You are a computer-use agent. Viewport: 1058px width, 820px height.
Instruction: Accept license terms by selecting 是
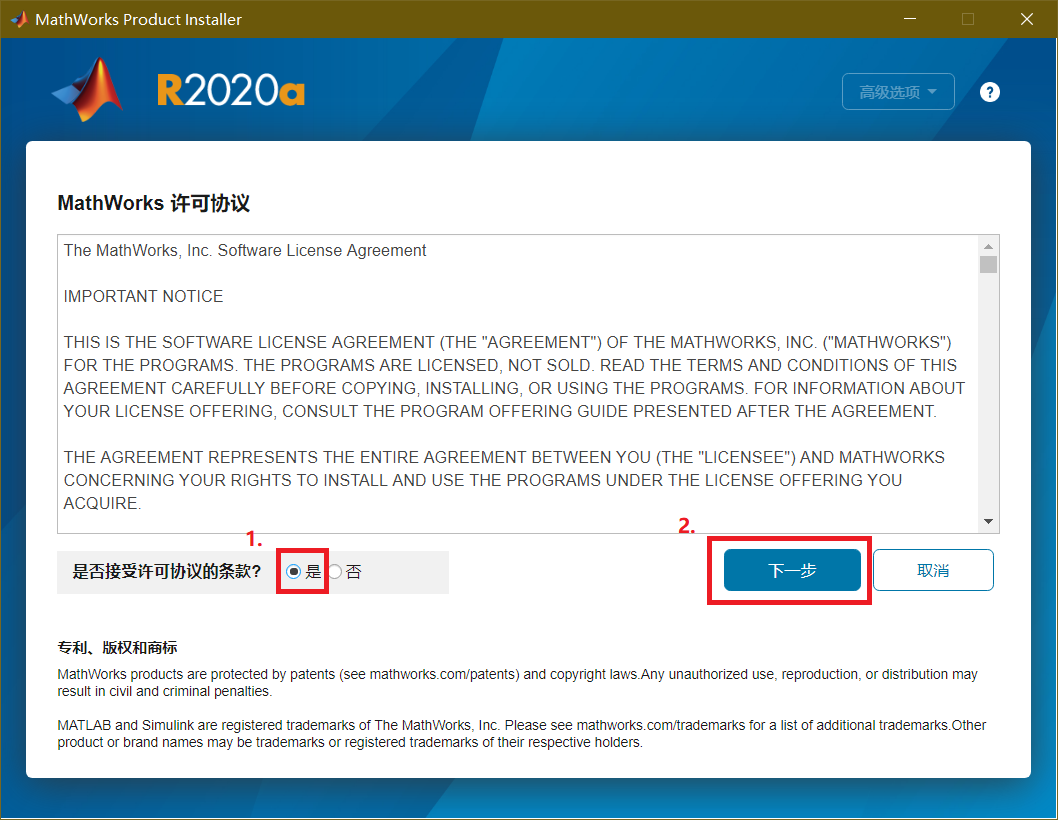(294, 572)
